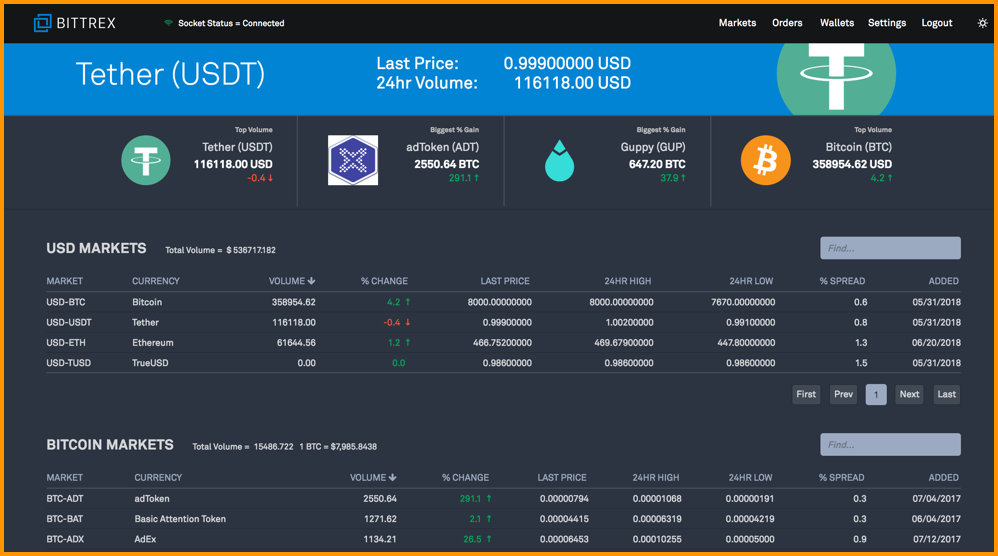Click AdEx currency name
The width and height of the screenshot is (998, 556).
pyautogui.click(x=145, y=539)
